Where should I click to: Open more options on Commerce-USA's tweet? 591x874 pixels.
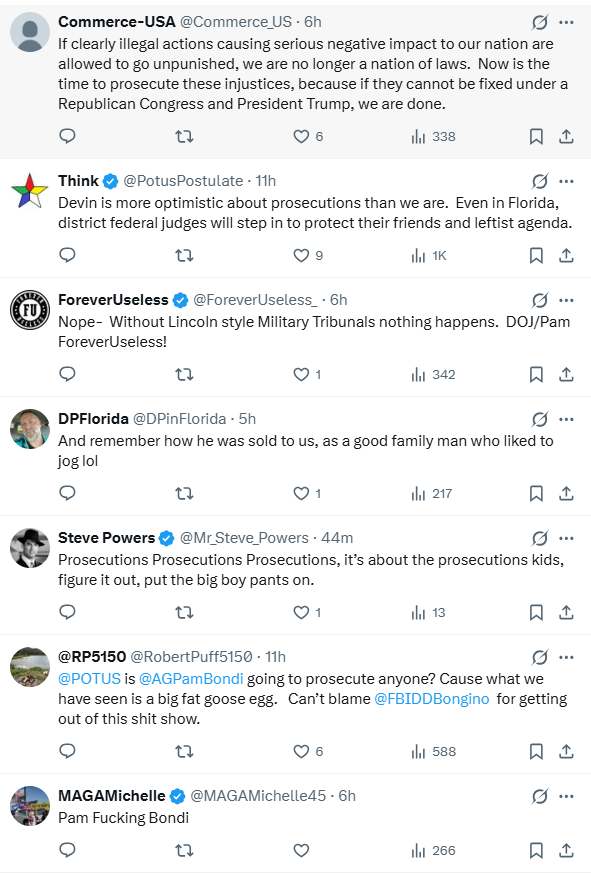click(566, 22)
